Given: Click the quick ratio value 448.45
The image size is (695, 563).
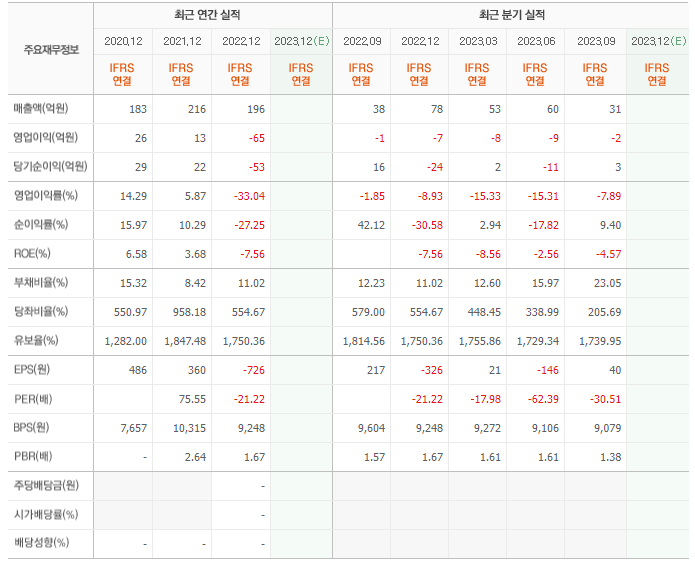Looking at the screenshot, I should (484, 312).
